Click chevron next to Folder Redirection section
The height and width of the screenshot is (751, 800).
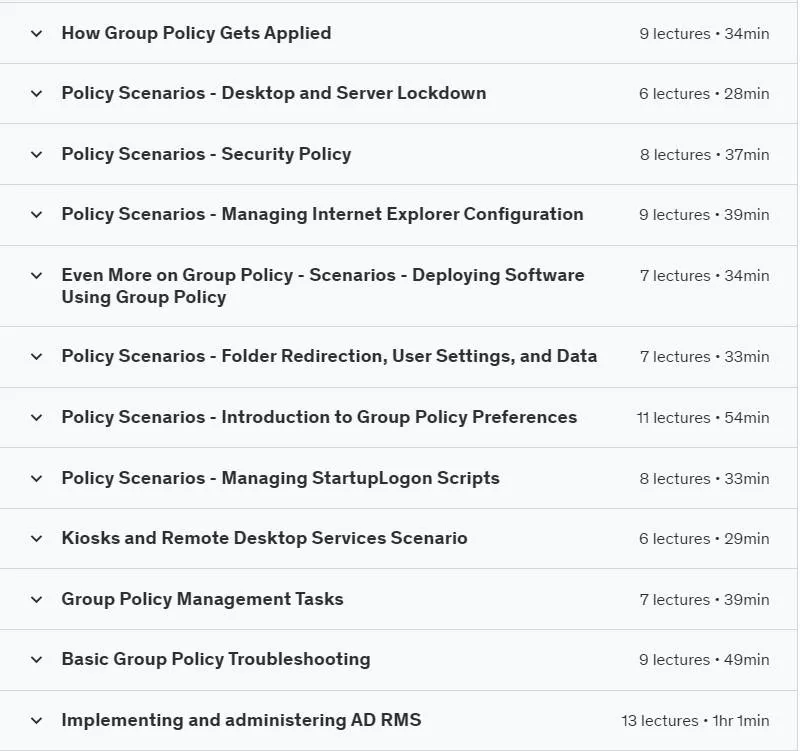36,357
